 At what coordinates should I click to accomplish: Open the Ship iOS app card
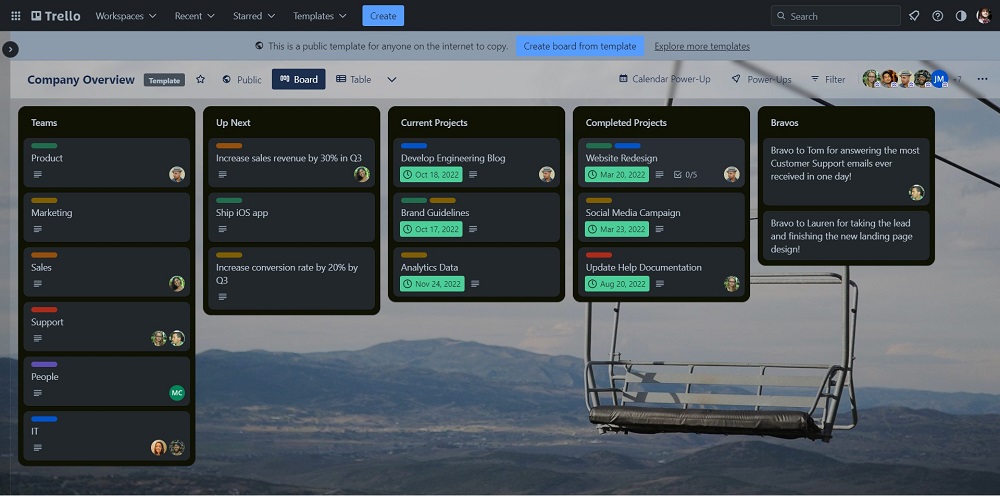(x=291, y=217)
